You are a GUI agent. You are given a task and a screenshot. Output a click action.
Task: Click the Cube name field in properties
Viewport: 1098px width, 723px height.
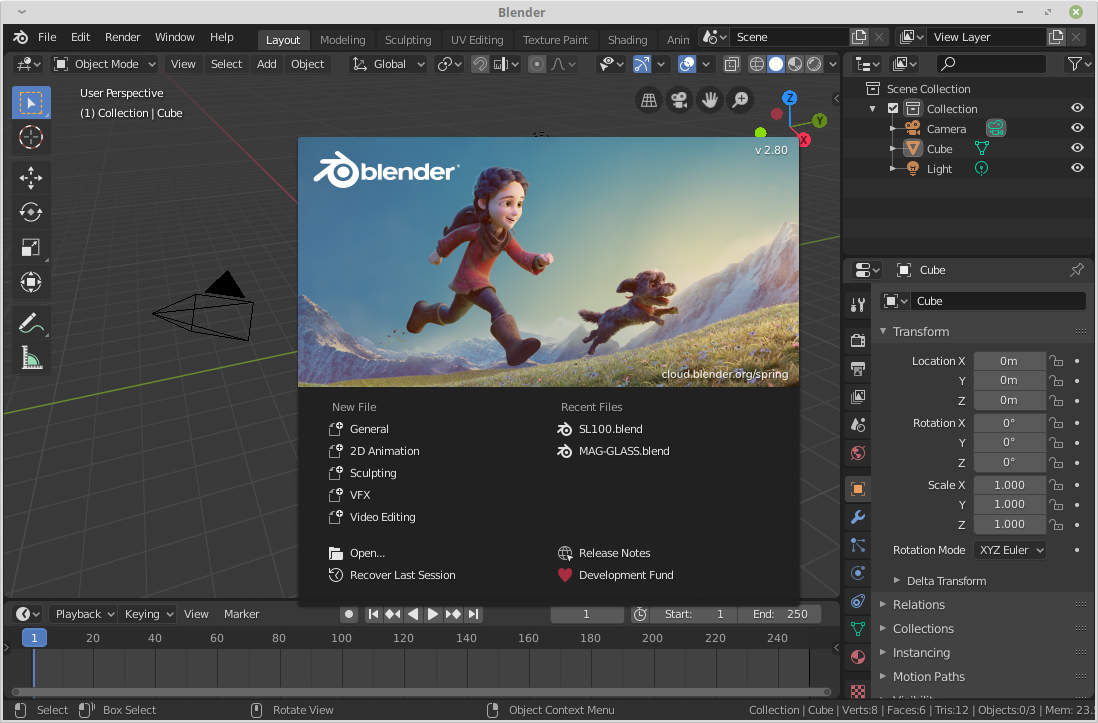coord(1000,300)
